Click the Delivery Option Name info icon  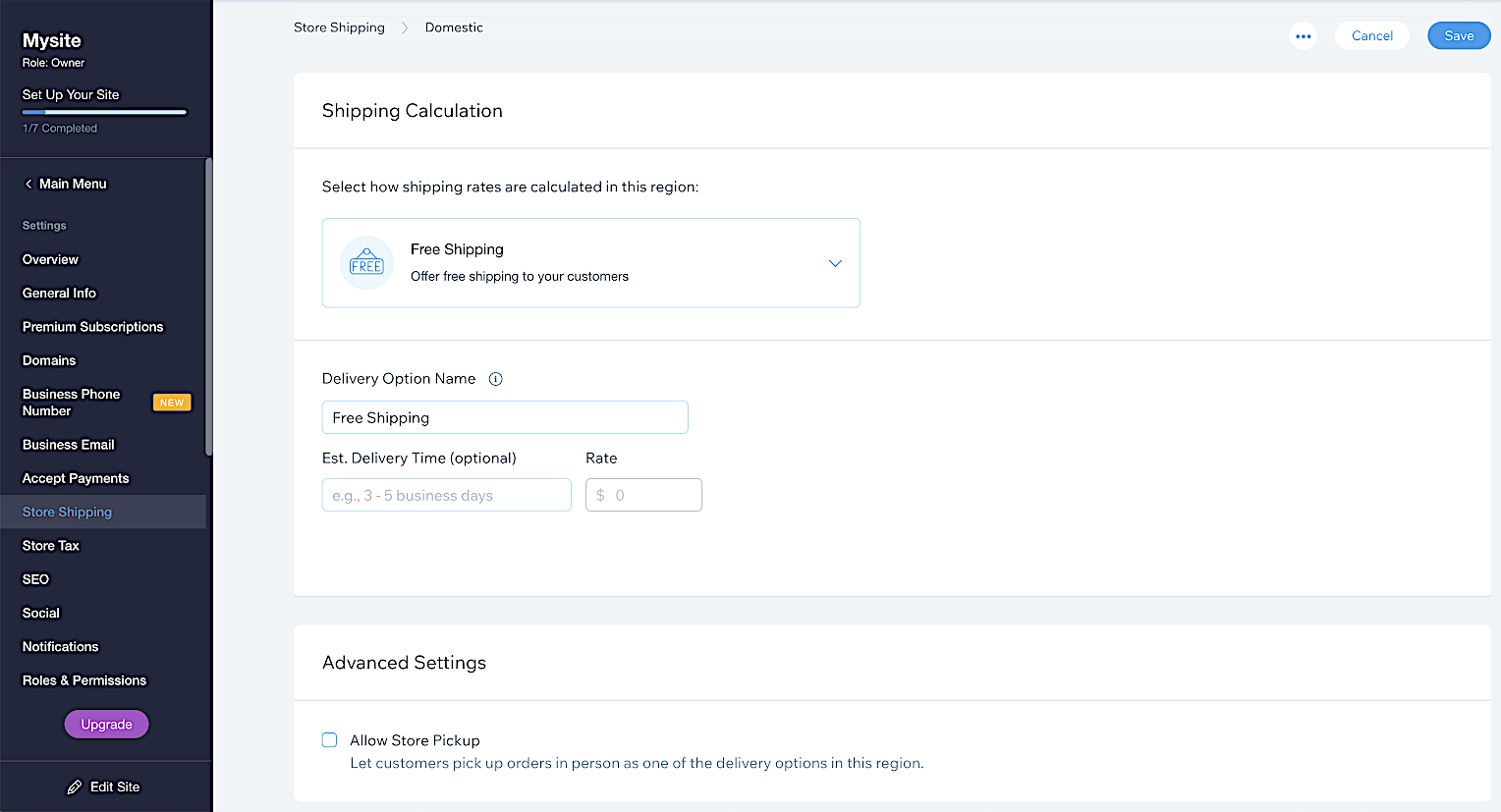496,379
